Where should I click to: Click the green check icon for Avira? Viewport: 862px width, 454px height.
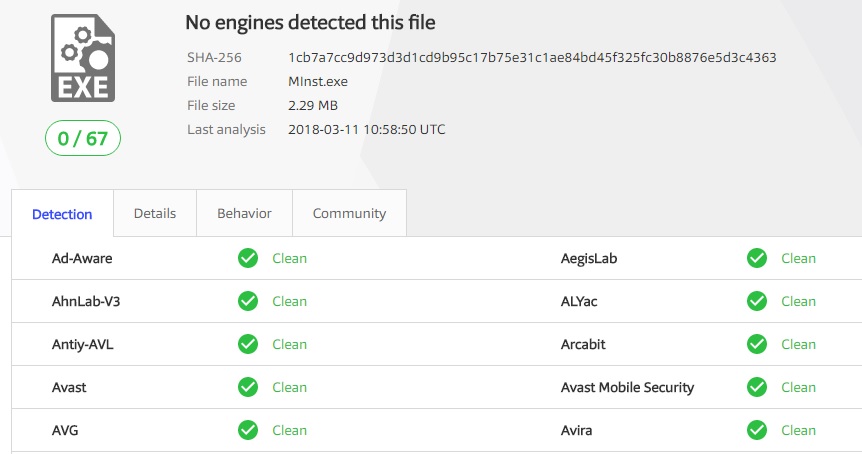[x=757, y=430]
